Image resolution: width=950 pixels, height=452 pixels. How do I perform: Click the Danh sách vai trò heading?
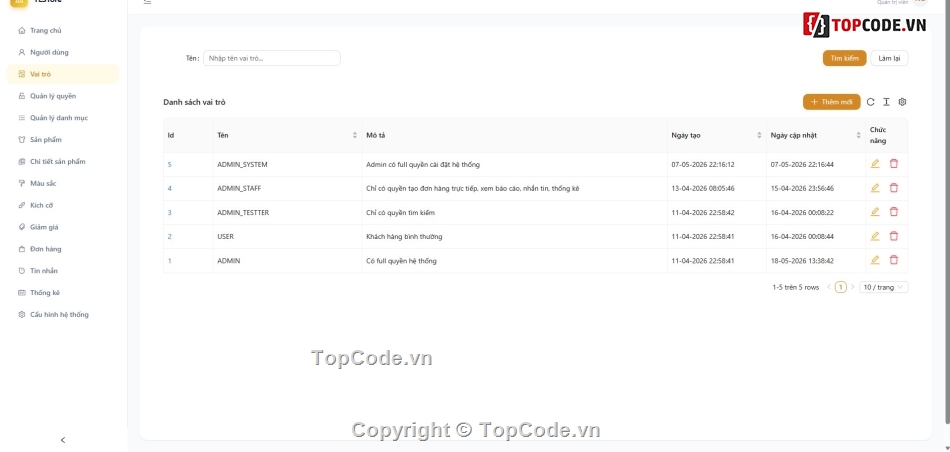pos(194,102)
